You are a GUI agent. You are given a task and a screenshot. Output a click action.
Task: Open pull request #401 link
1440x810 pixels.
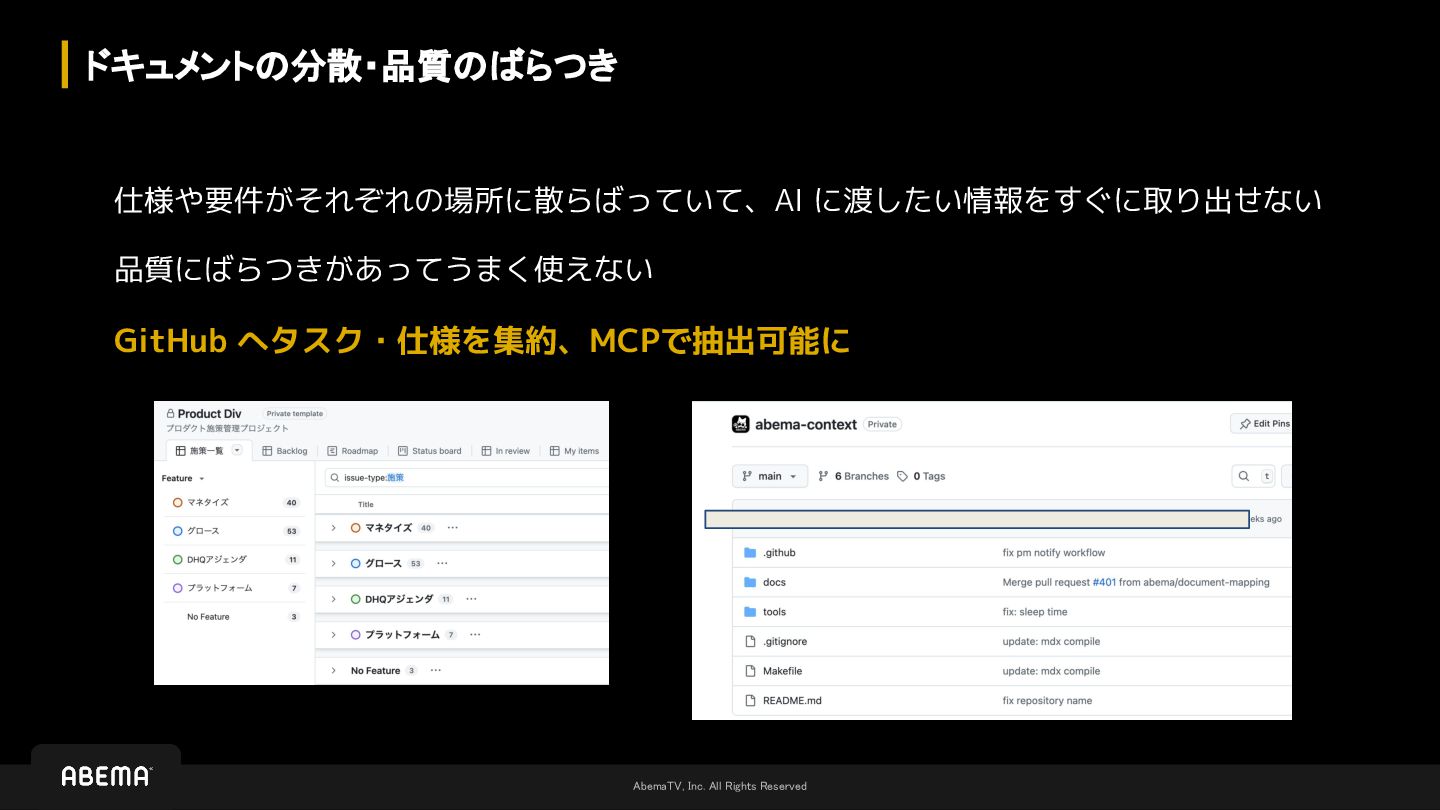[1104, 582]
